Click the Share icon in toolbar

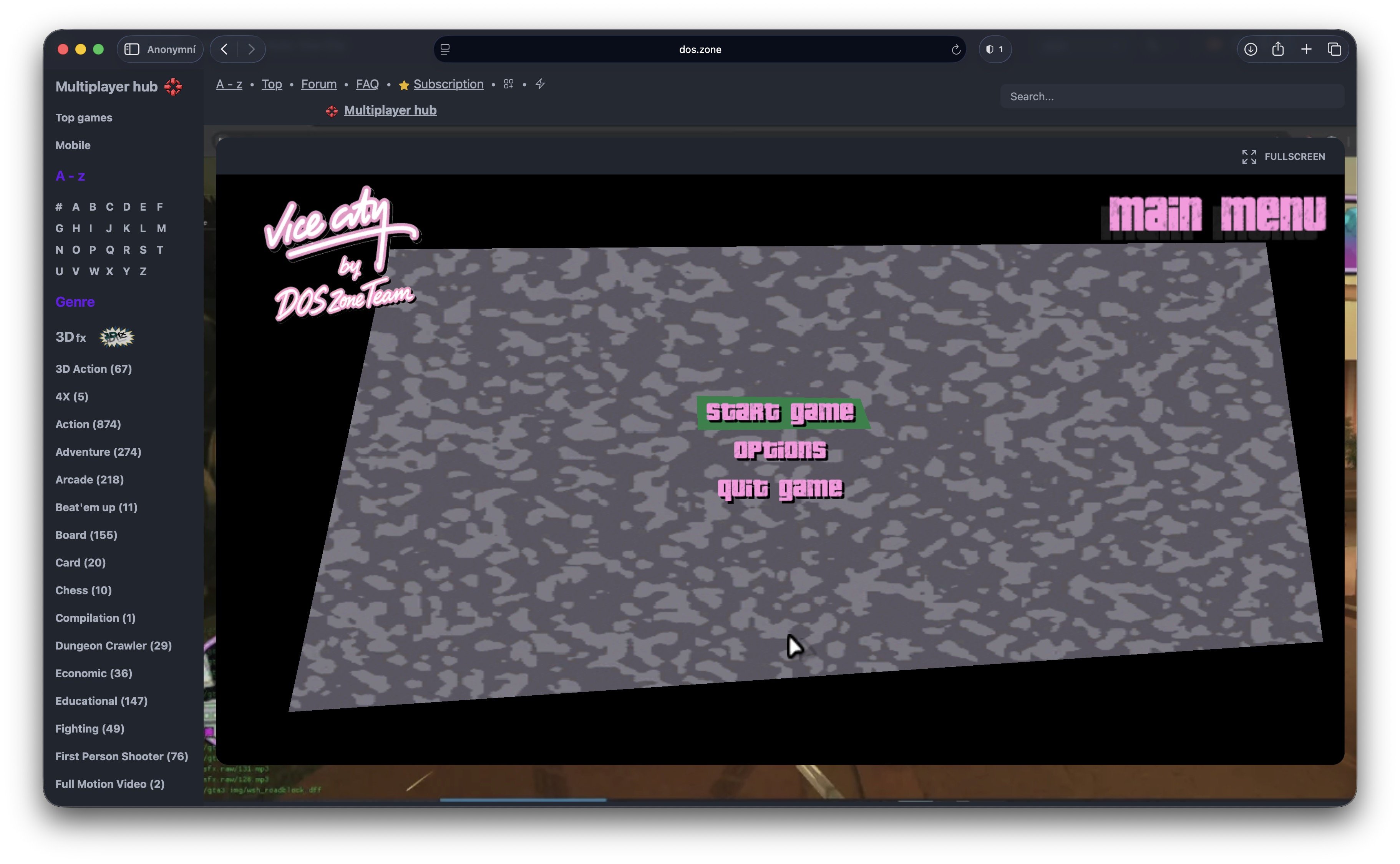[x=1278, y=49]
